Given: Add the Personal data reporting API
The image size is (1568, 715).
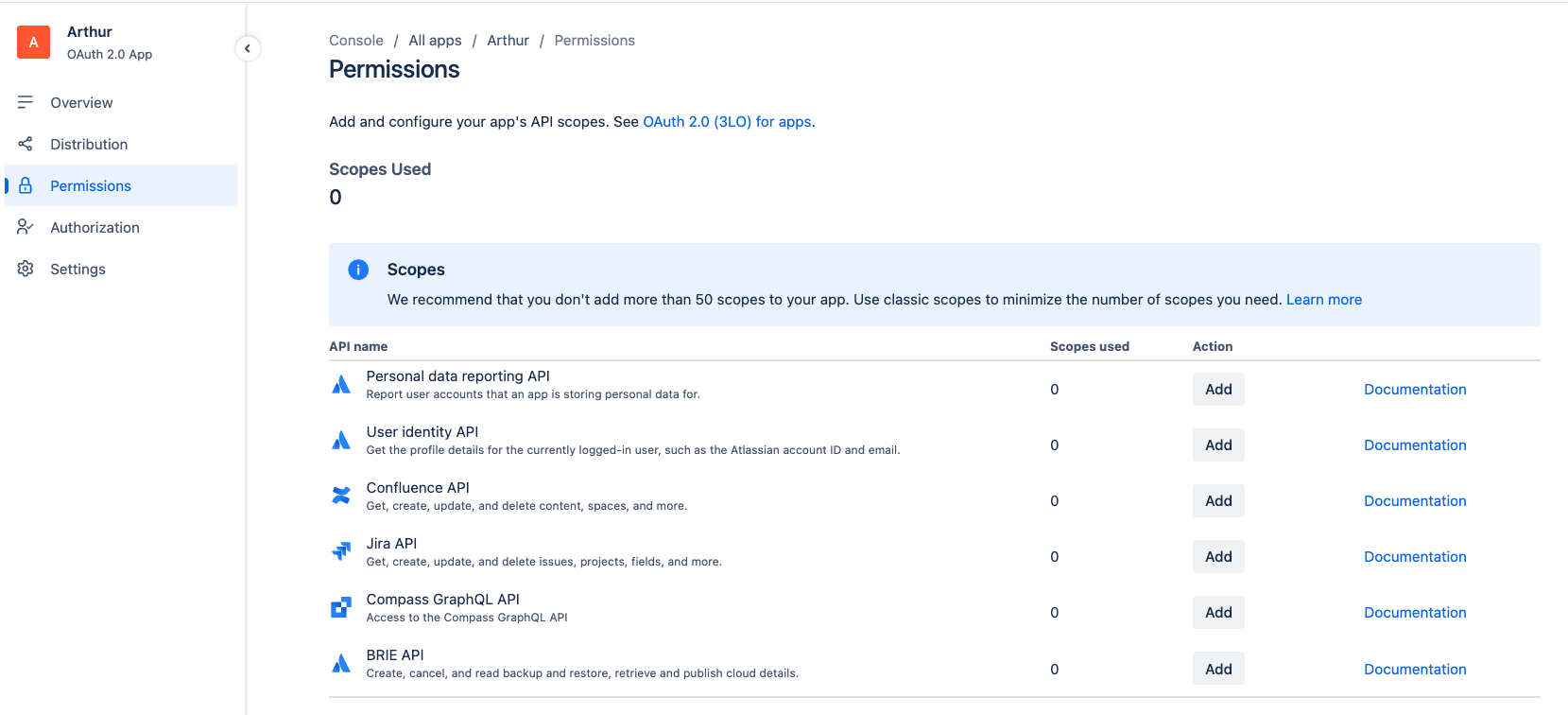Looking at the screenshot, I should pyautogui.click(x=1218, y=390).
